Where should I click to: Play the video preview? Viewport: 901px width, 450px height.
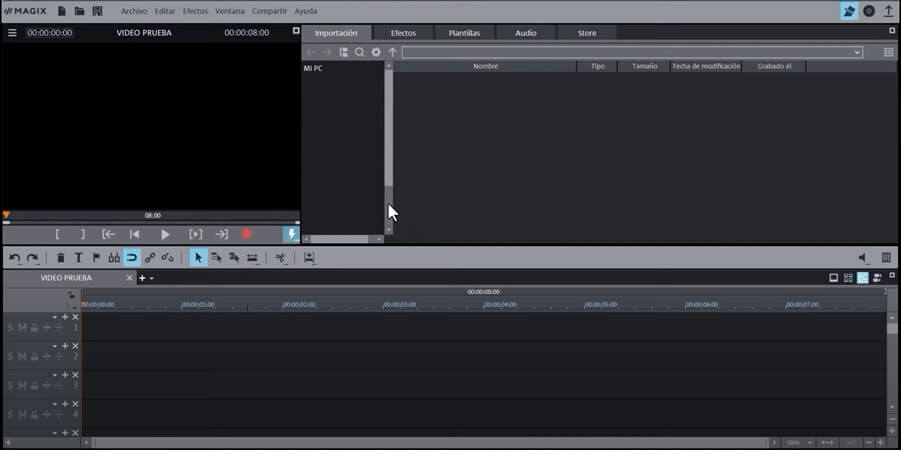pos(165,234)
